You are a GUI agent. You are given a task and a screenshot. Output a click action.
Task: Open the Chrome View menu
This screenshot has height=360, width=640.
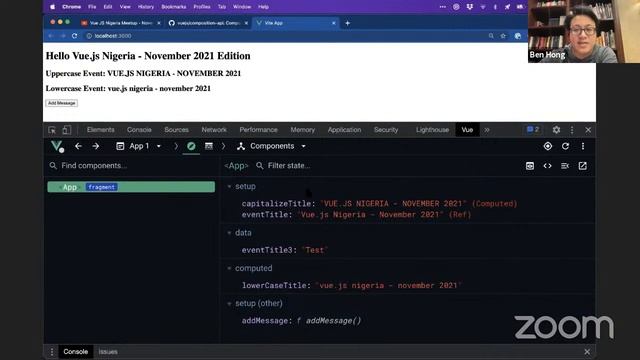pos(125,7)
